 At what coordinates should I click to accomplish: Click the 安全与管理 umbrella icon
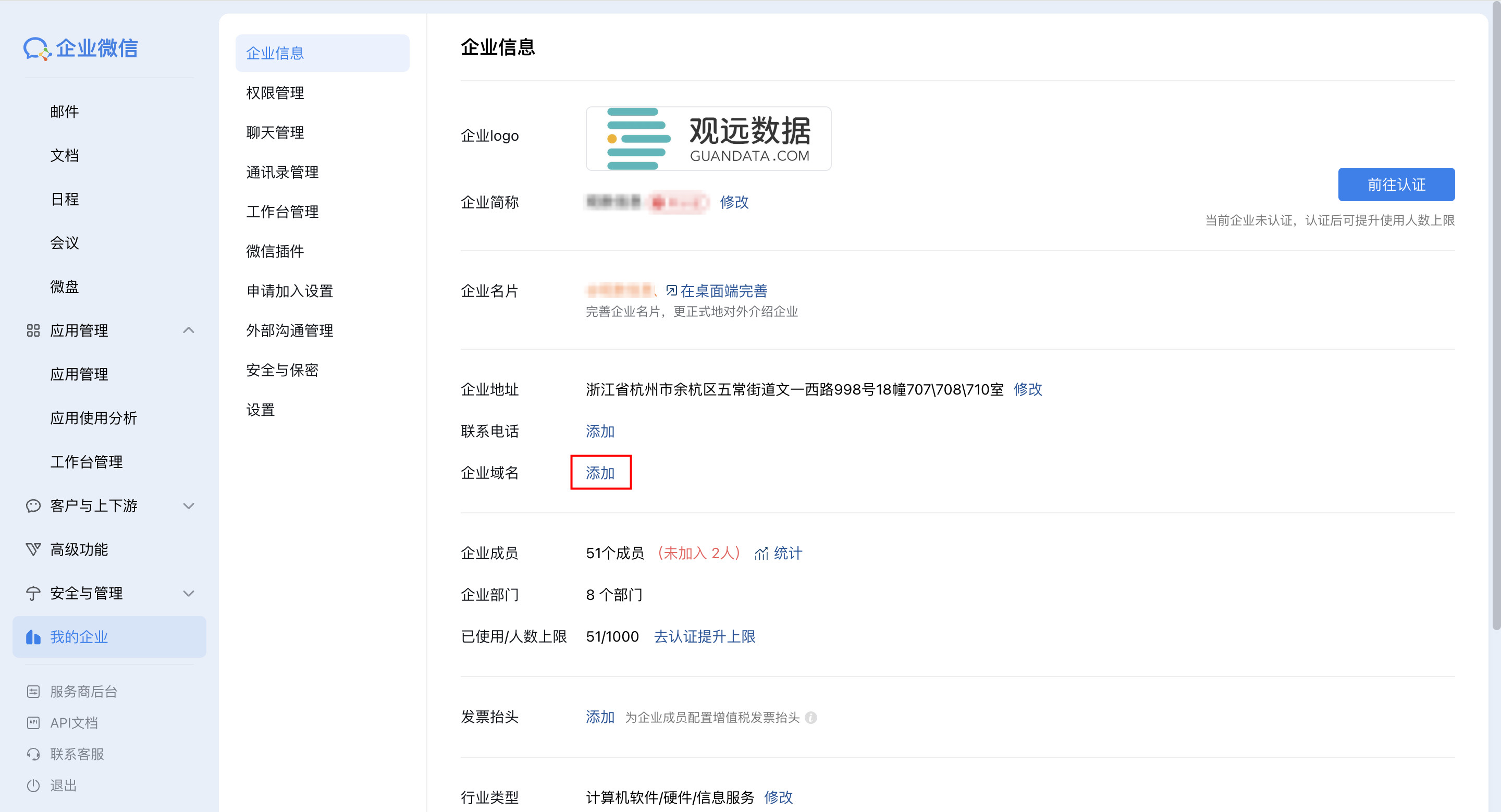click(x=33, y=593)
